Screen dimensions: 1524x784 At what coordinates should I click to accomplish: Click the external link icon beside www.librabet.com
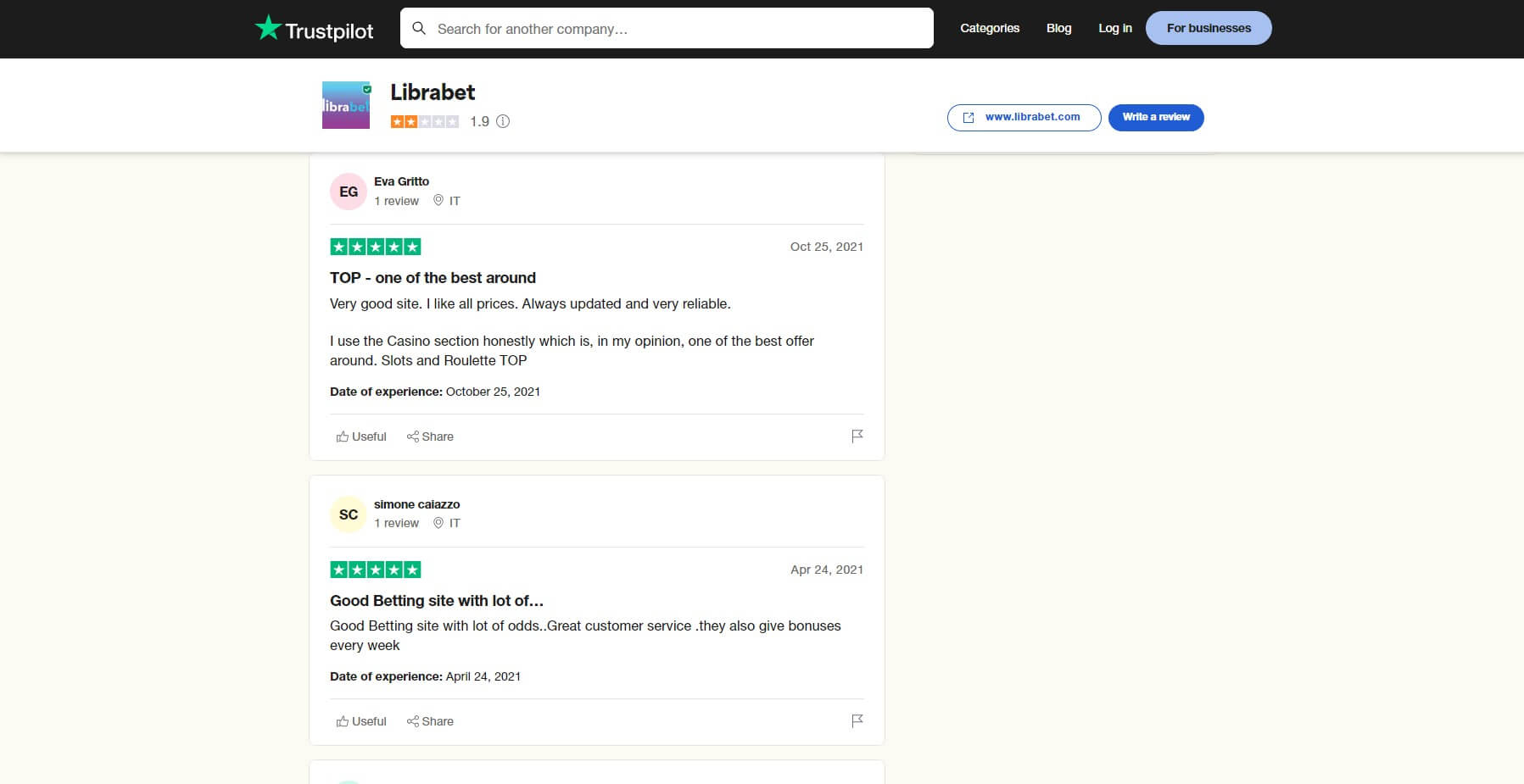(969, 117)
